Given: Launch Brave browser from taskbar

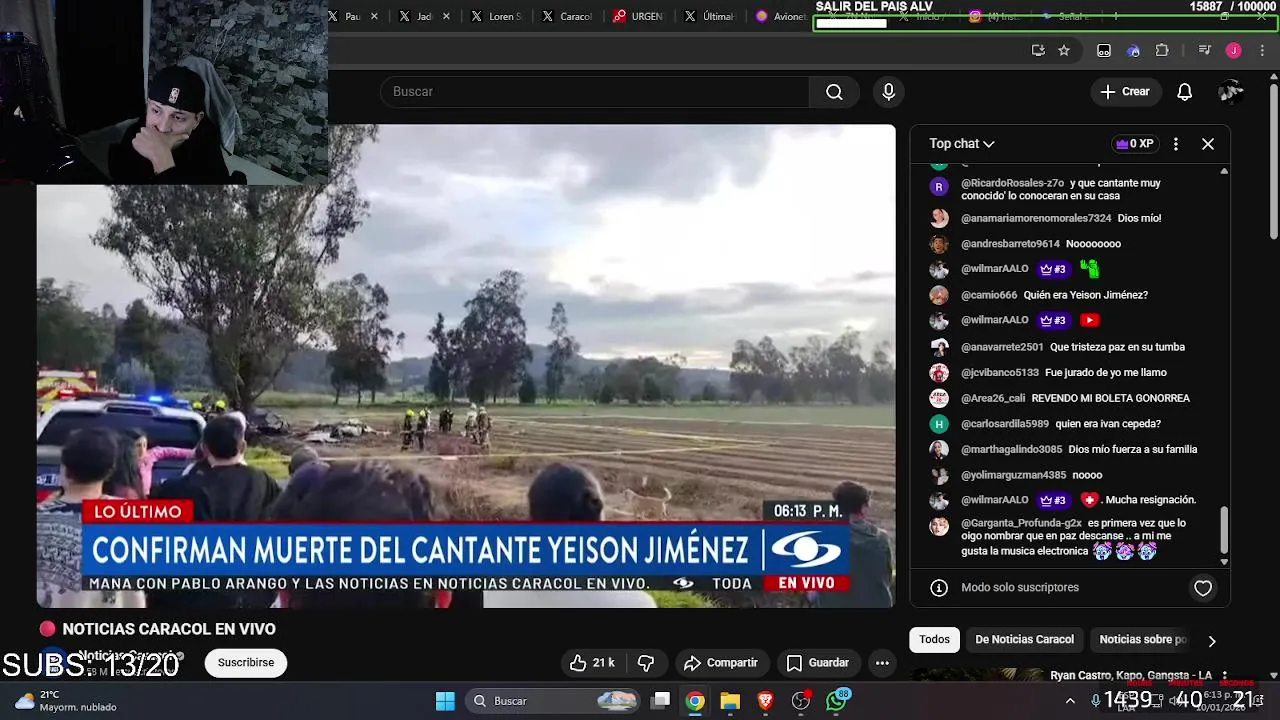Looking at the screenshot, I should (765, 701).
